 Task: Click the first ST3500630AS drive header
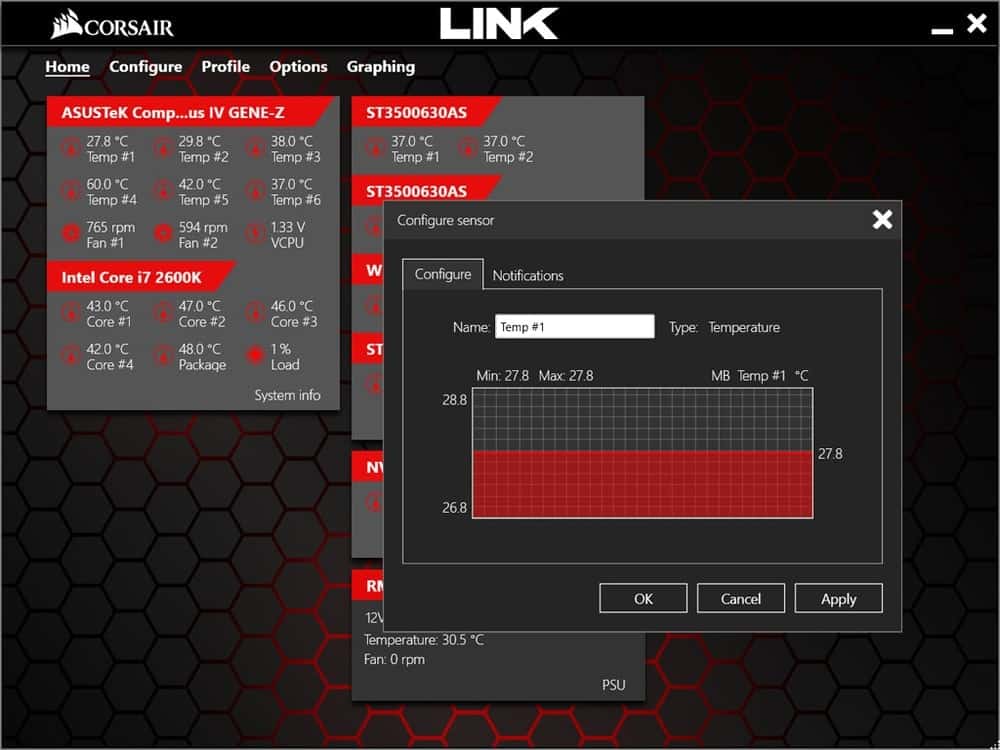425,112
